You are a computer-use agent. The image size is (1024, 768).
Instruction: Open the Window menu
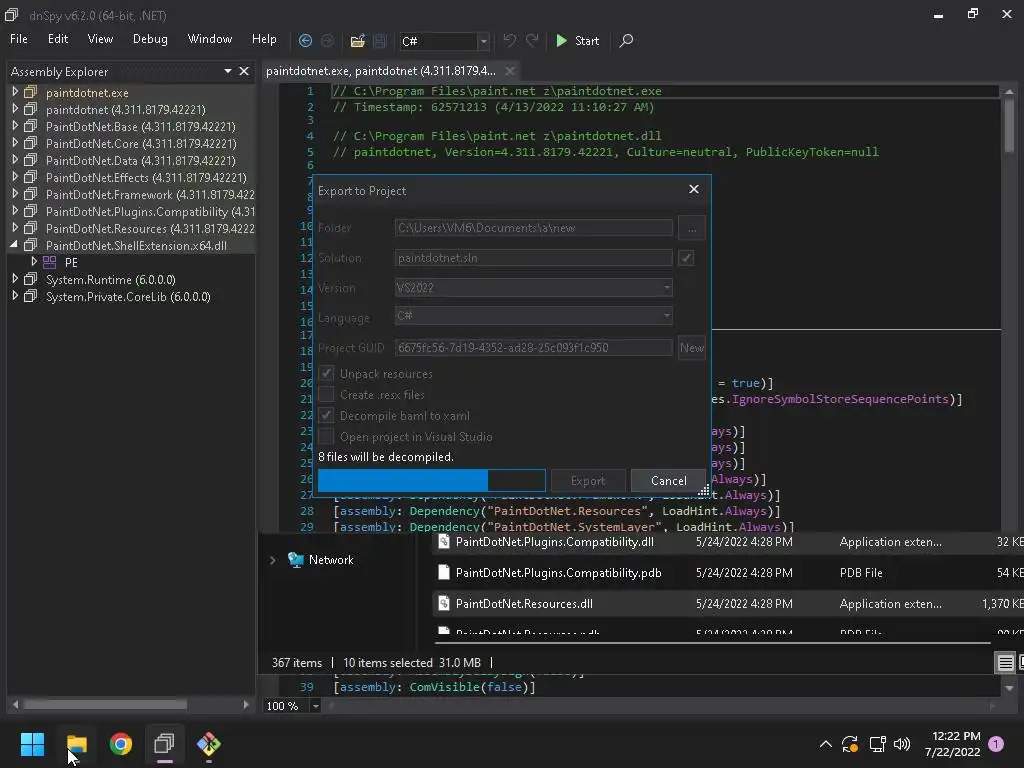pyautogui.click(x=210, y=39)
